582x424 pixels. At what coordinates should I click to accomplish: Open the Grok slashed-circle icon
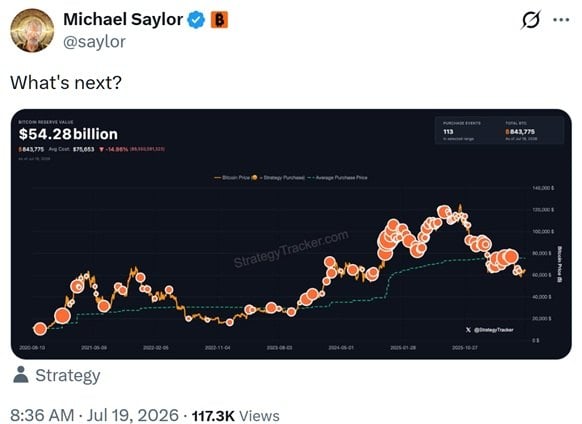point(531,20)
